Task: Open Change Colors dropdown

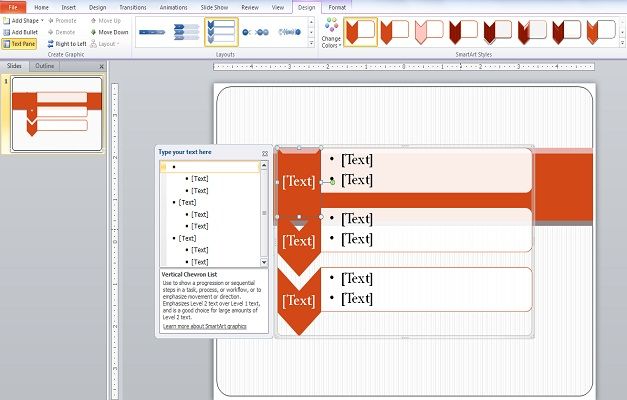Action: 331,33
